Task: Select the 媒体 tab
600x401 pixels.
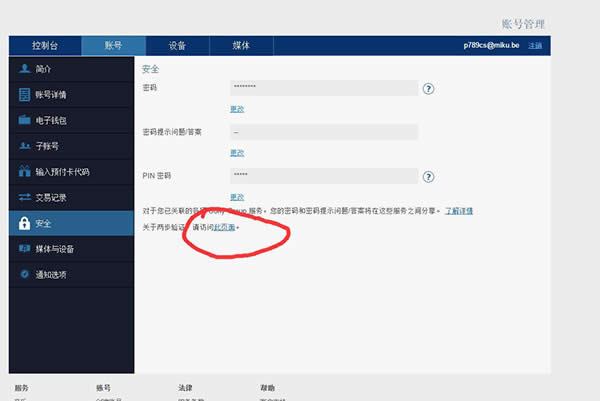Action: coord(241,46)
